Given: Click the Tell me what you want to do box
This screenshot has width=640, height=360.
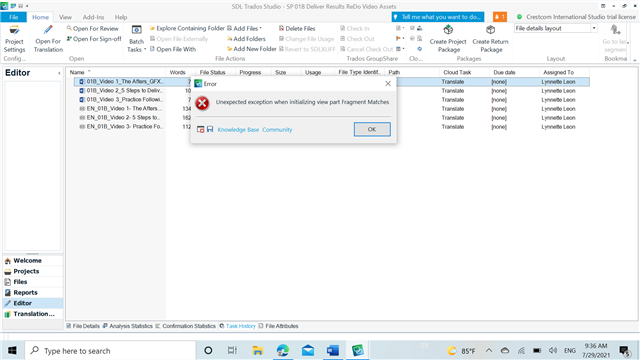Looking at the screenshot, I should (438, 17).
